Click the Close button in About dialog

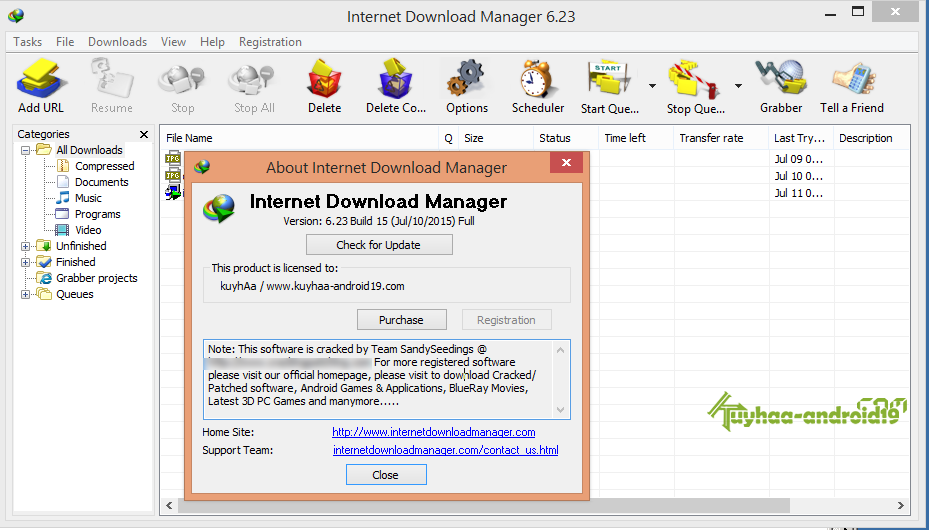pyautogui.click(x=386, y=475)
